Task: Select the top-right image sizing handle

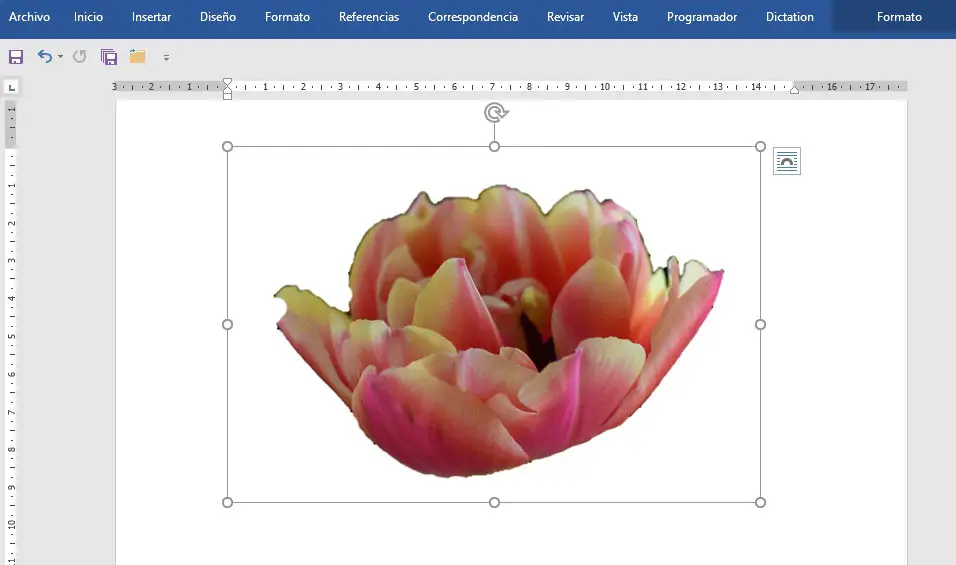Action: (760, 146)
